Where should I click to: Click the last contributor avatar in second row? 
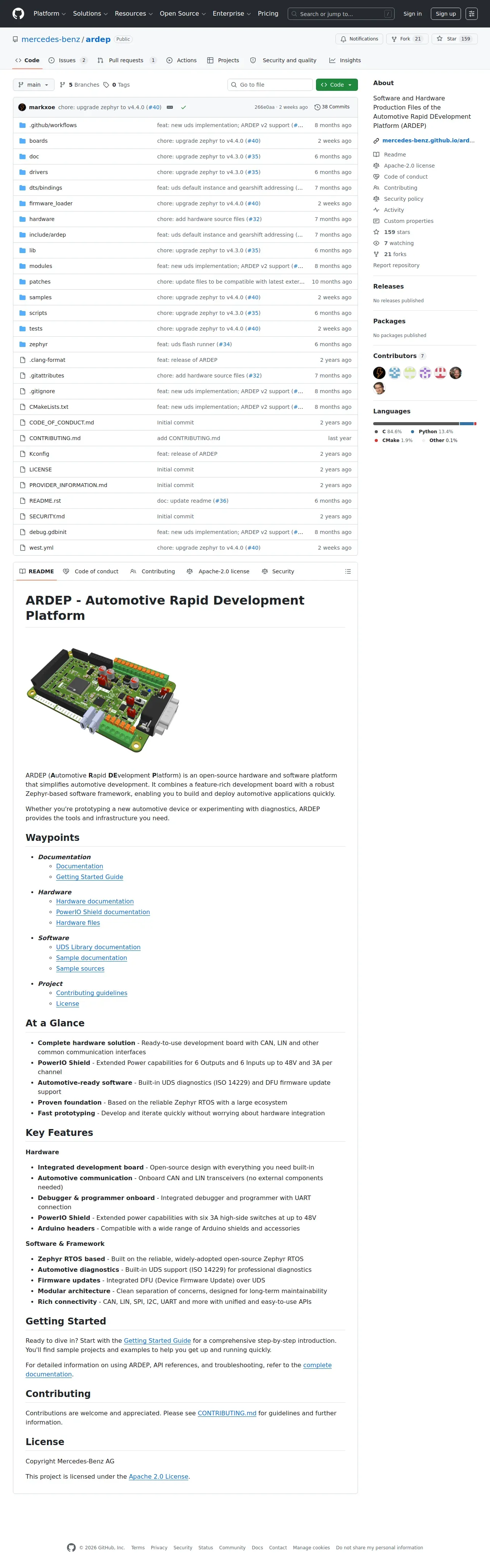tap(379, 388)
